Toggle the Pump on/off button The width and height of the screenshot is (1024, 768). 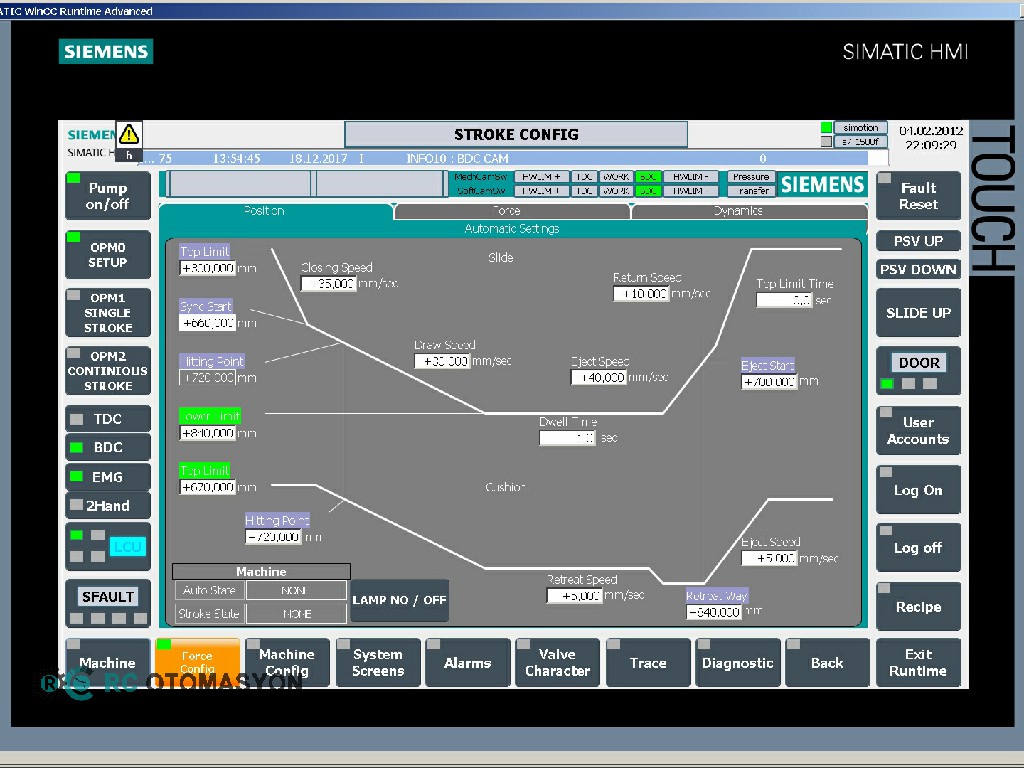tap(108, 196)
